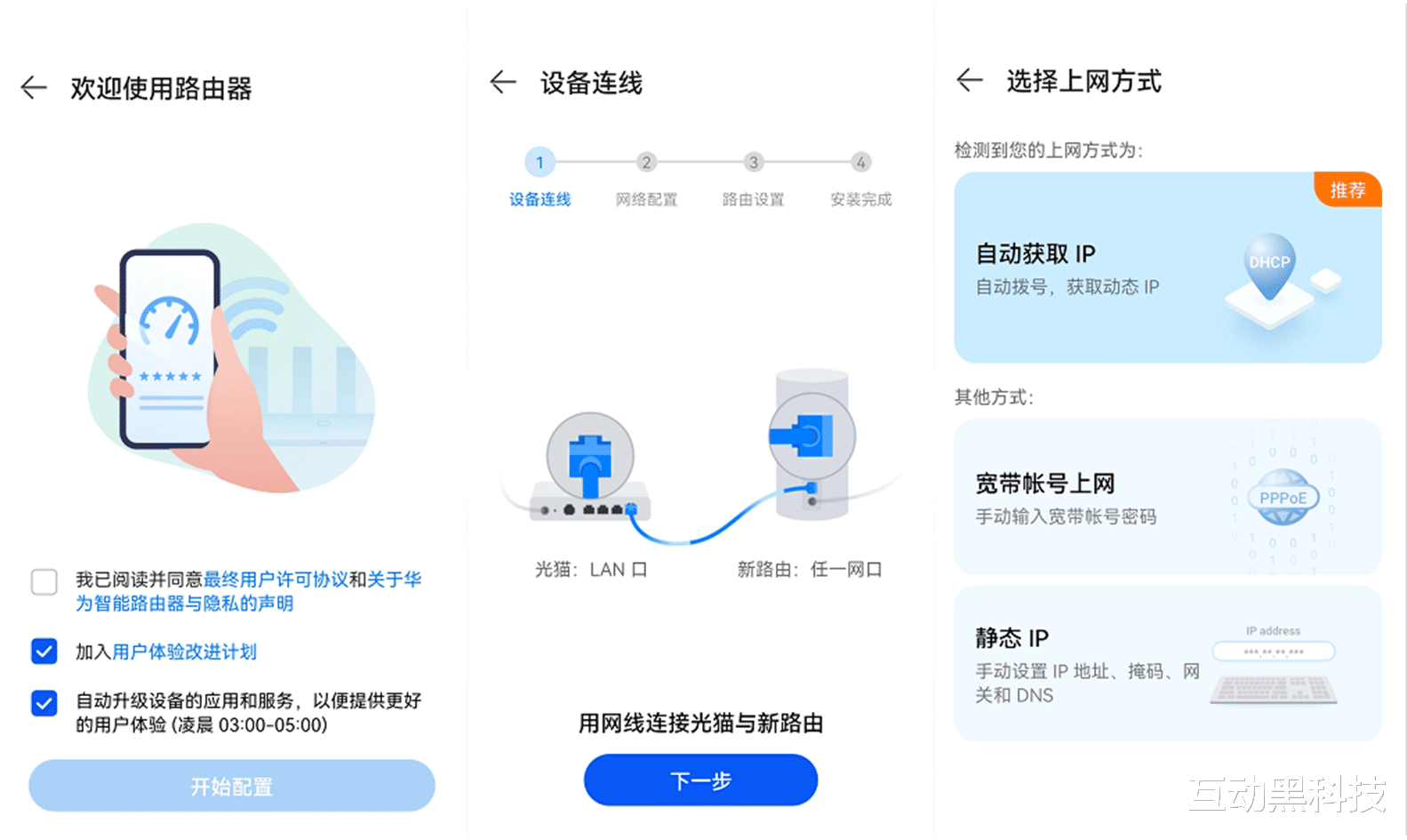Viewport: 1407px width, 840px height.
Task: Tap the 开始配置 button
Action: tap(232, 786)
